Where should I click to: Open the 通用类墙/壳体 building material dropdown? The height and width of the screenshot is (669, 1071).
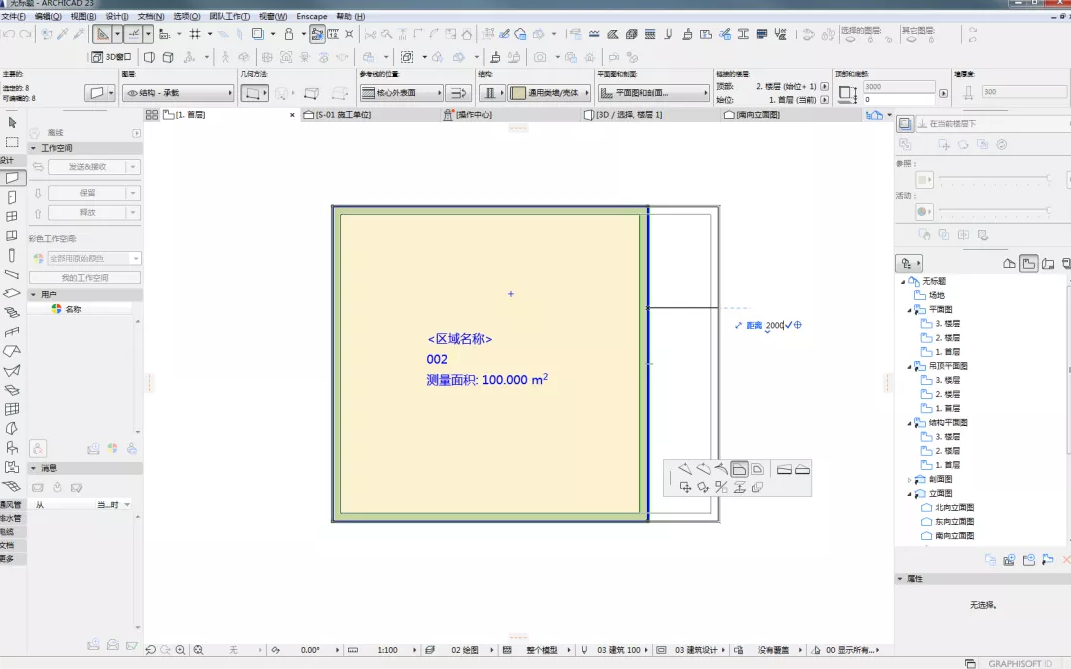pos(550,93)
